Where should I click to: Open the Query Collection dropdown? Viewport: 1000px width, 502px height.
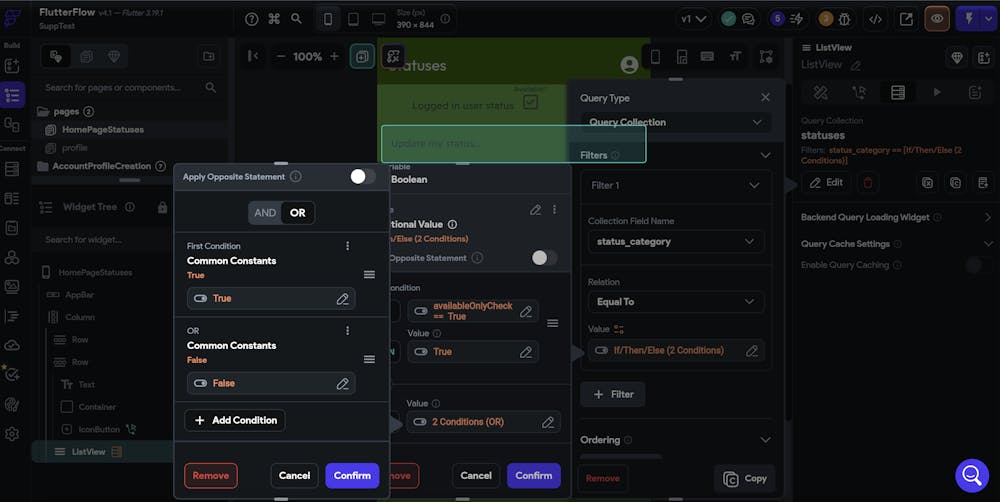pos(675,122)
